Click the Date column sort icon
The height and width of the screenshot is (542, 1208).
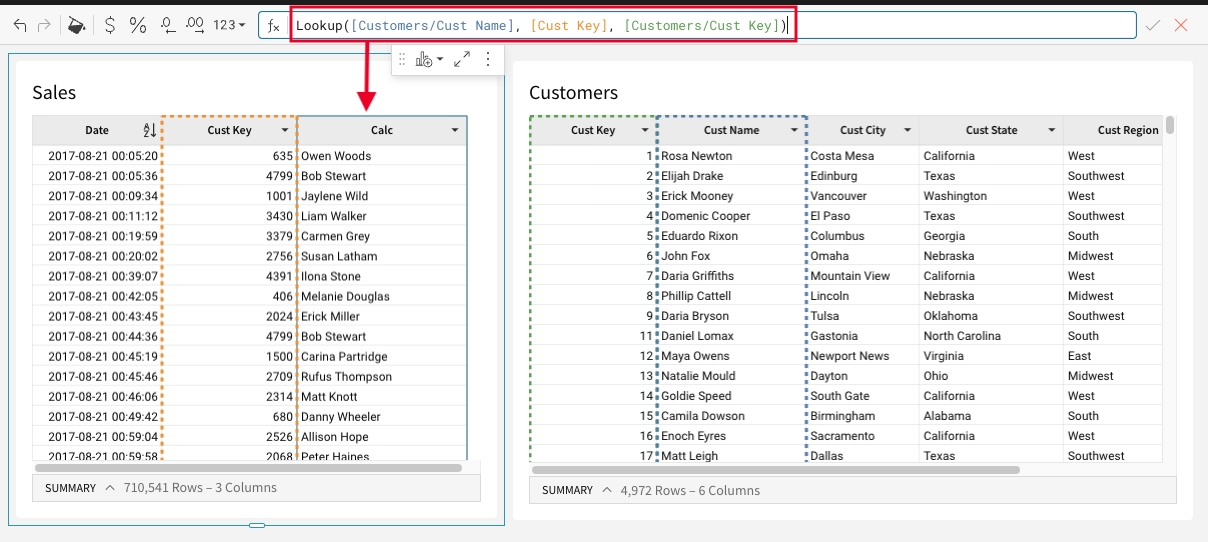(x=149, y=131)
